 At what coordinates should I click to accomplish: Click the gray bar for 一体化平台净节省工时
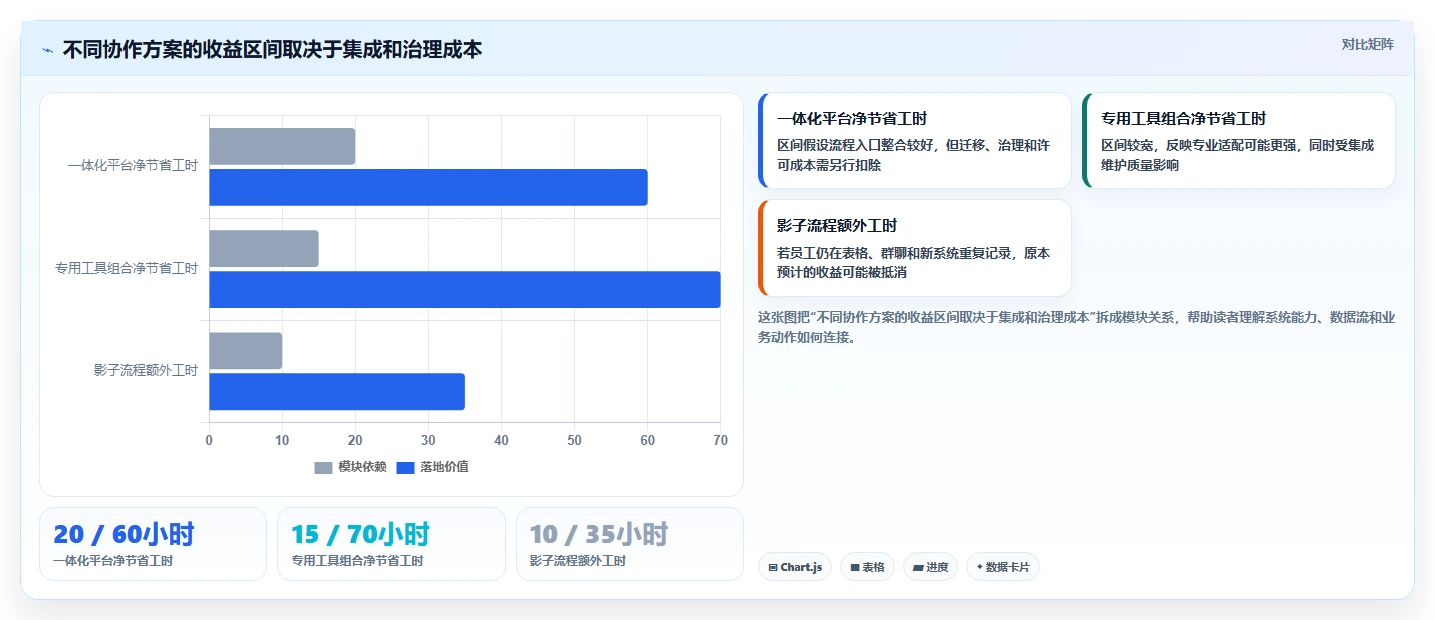pos(282,146)
